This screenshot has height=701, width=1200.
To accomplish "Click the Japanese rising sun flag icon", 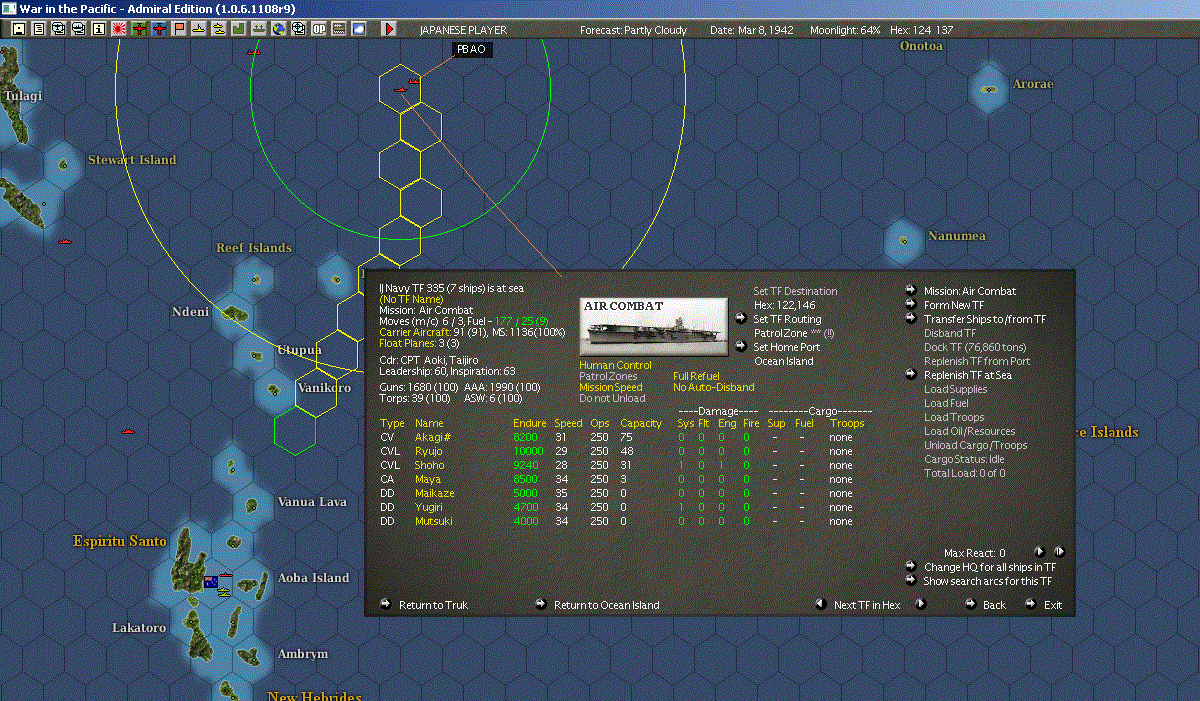I will (118, 29).
